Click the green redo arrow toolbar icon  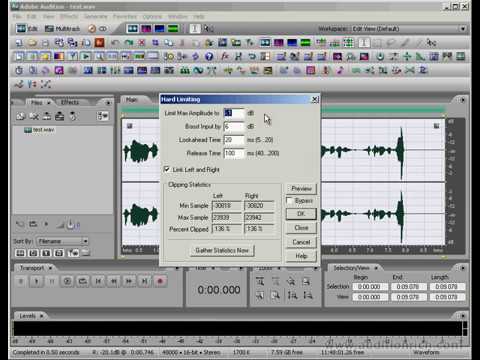tap(129, 43)
